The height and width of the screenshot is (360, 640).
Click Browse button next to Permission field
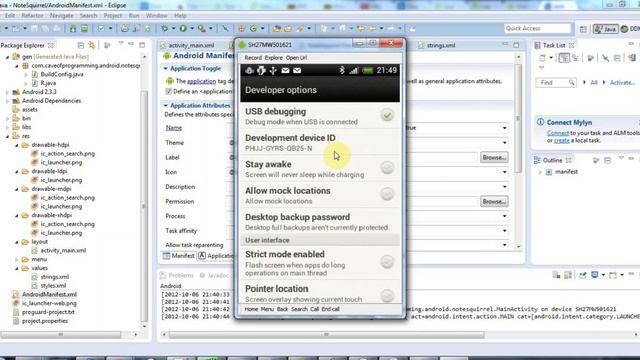(x=494, y=202)
